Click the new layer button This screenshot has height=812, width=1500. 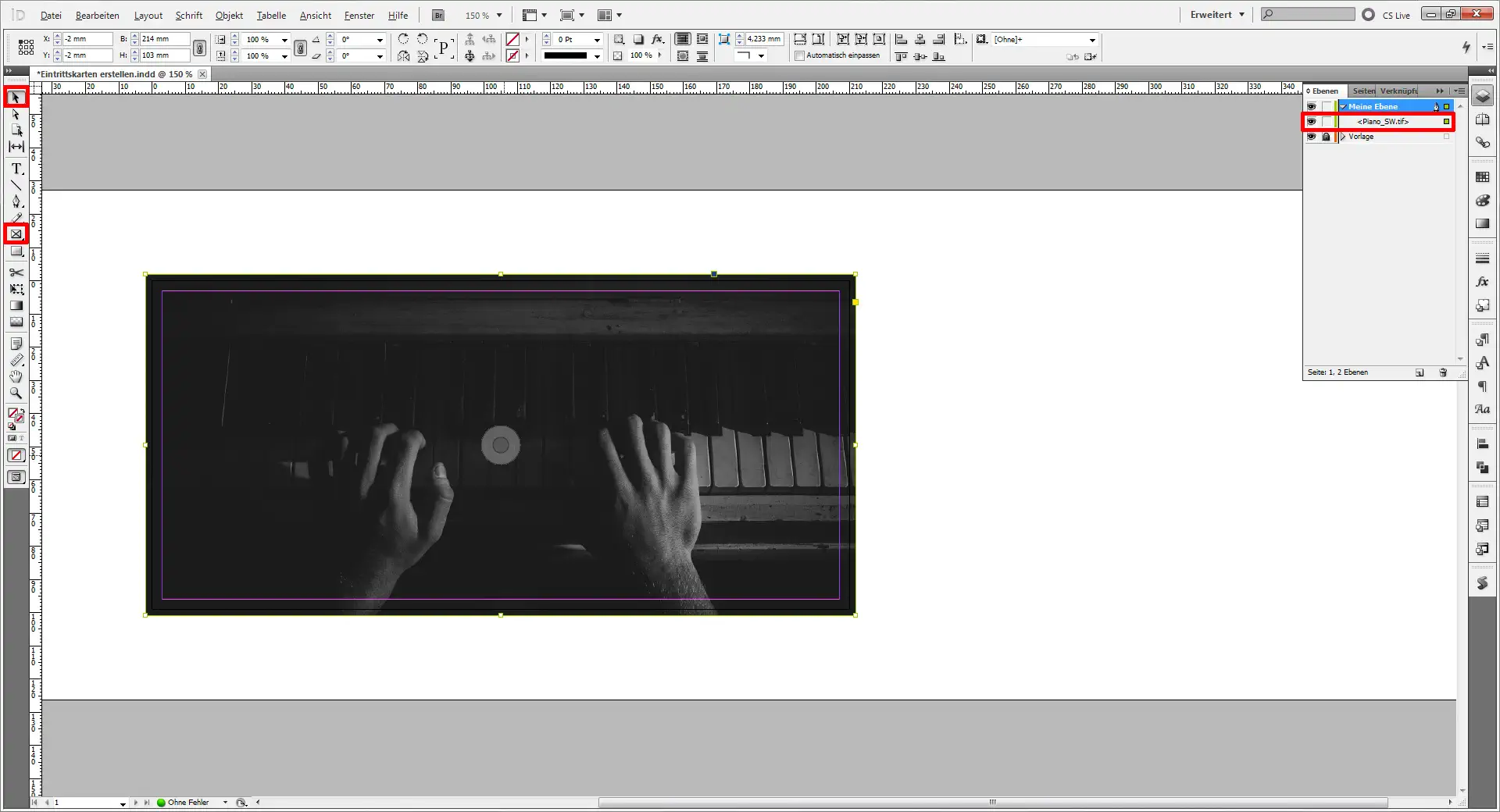(1420, 372)
